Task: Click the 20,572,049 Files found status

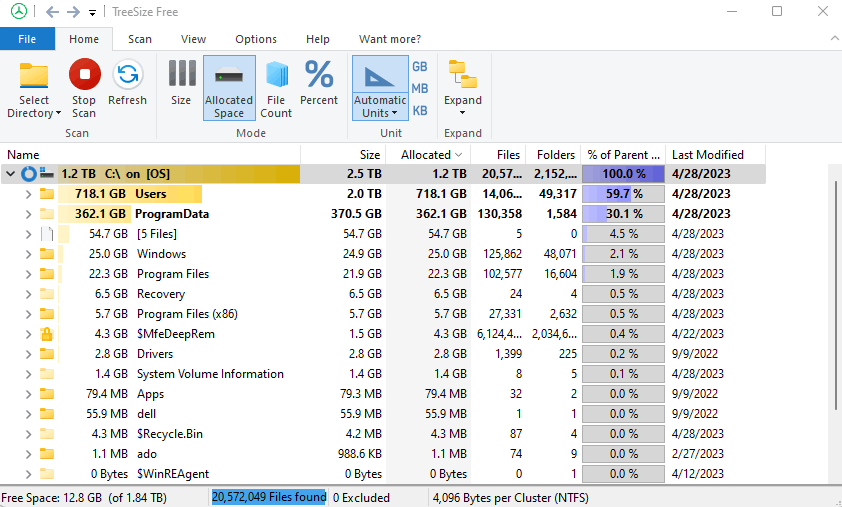Action: (269, 497)
